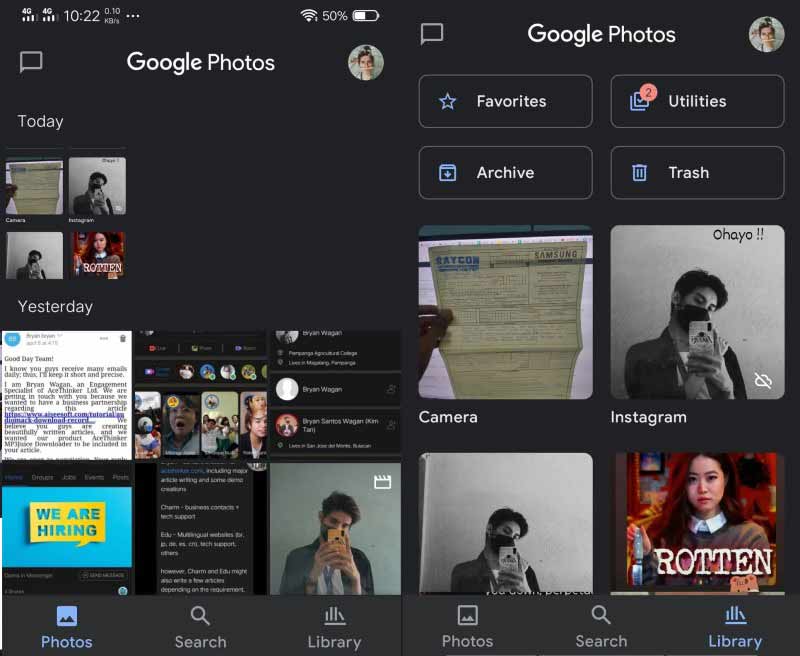Open the Instagram album
Viewport: 800px width, 656px height.
[x=697, y=313]
